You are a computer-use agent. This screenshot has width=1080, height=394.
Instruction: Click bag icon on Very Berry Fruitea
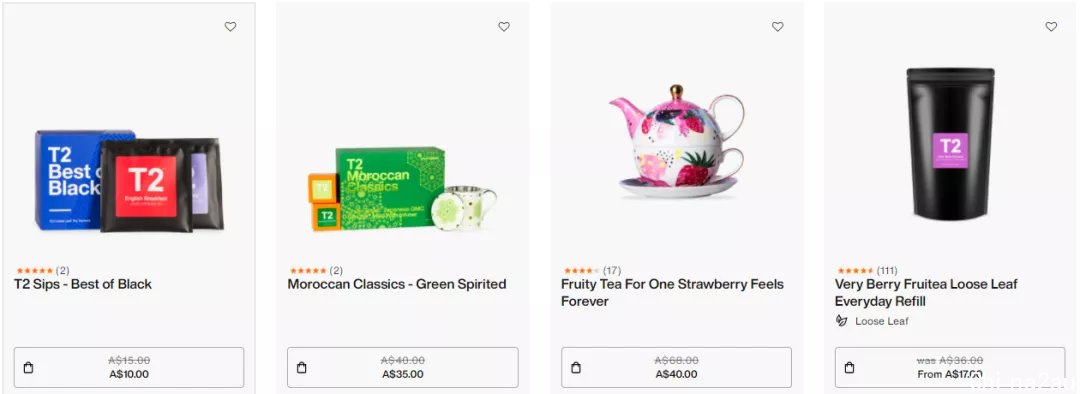click(849, 368)
